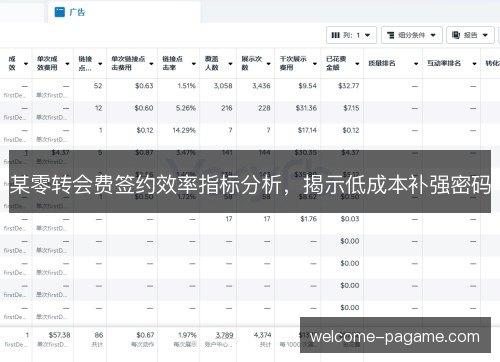Screen dimensions: 500x362
Task: Select the 1.97% total click rate
Action: [x=187, y=335]
